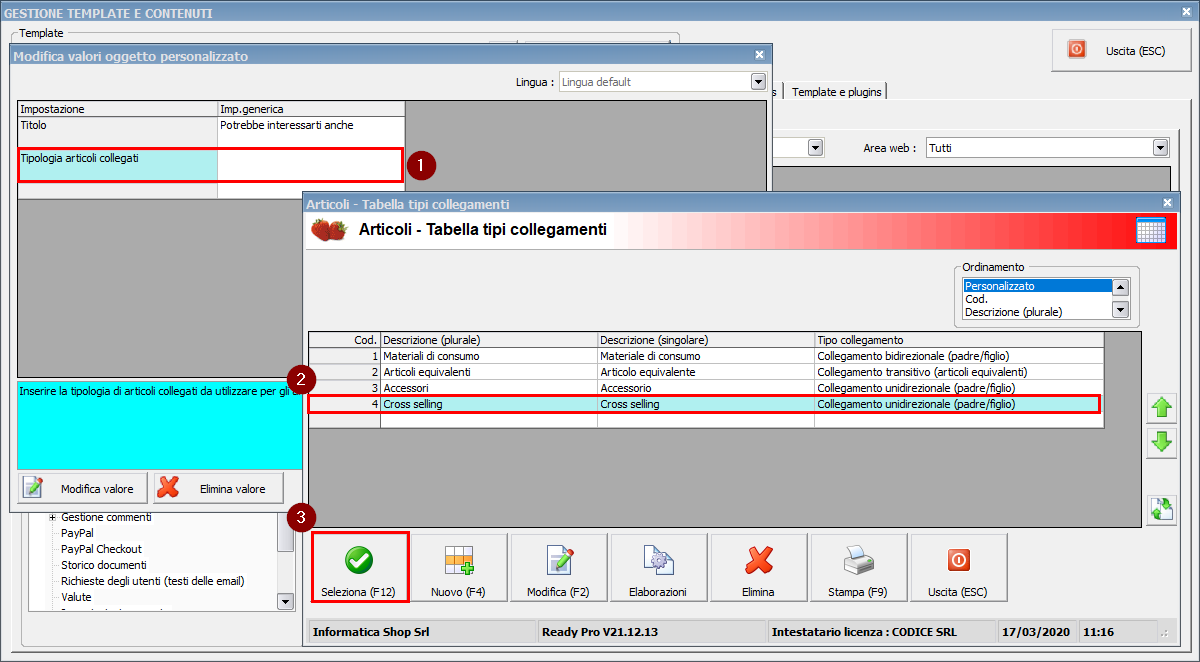Expand the Gestione commenti tree node
The image size is (1200, 662).
click(53, 518)
